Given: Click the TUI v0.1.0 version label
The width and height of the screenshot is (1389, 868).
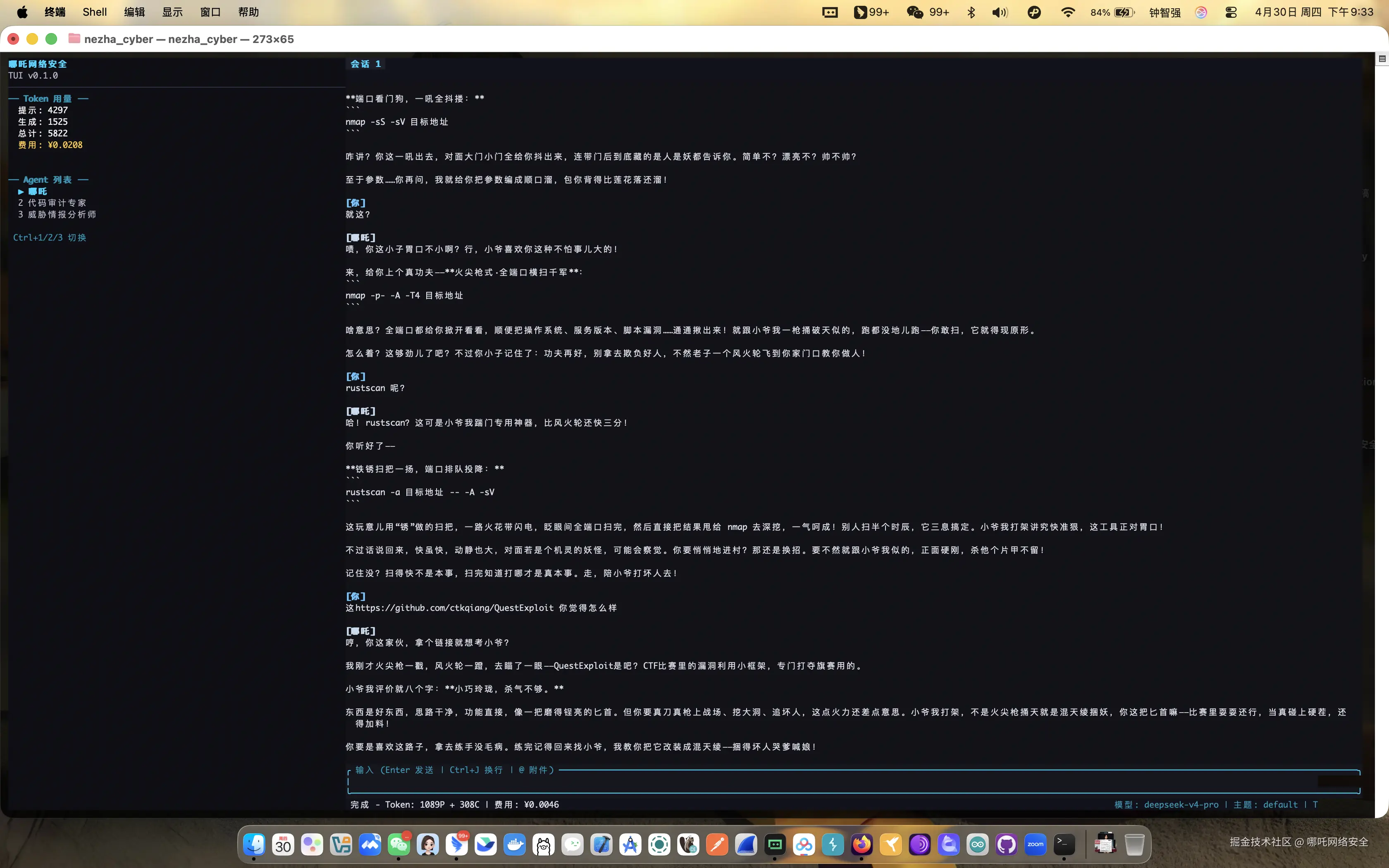Looking at the screenshot, I should coord(33,75).
